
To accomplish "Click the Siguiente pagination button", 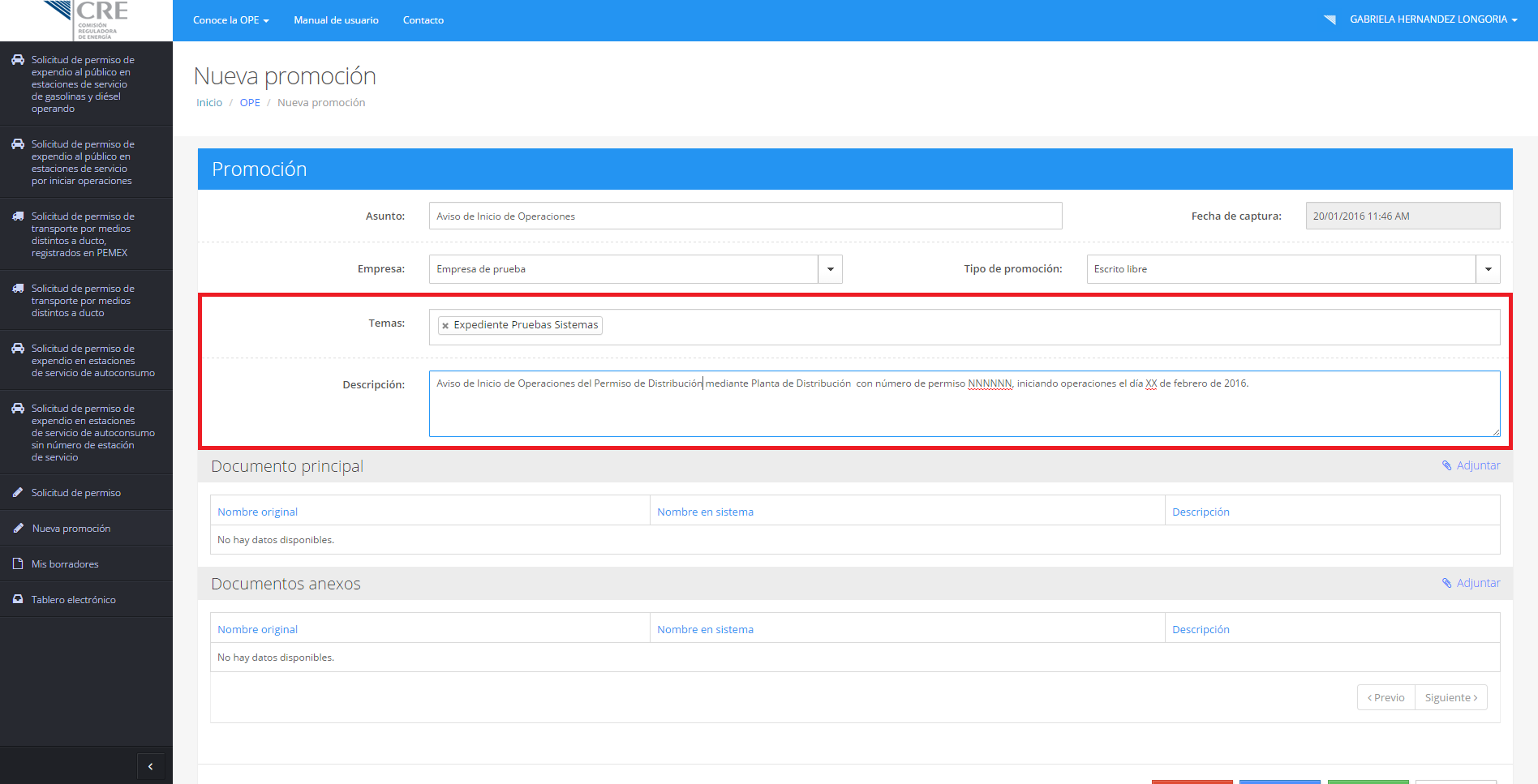I will pos(1451,697).
